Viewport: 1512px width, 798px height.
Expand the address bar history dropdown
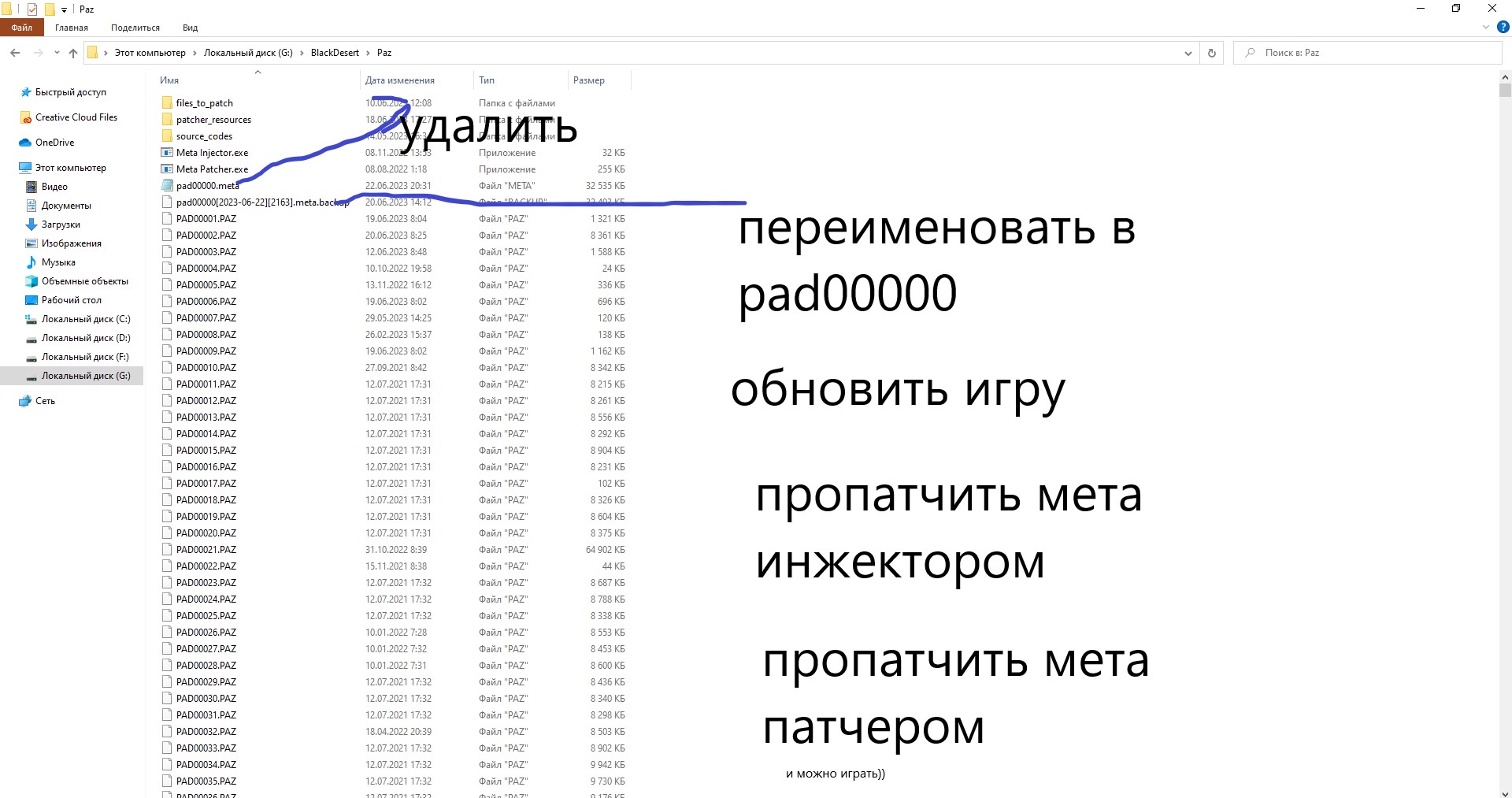1188,53
